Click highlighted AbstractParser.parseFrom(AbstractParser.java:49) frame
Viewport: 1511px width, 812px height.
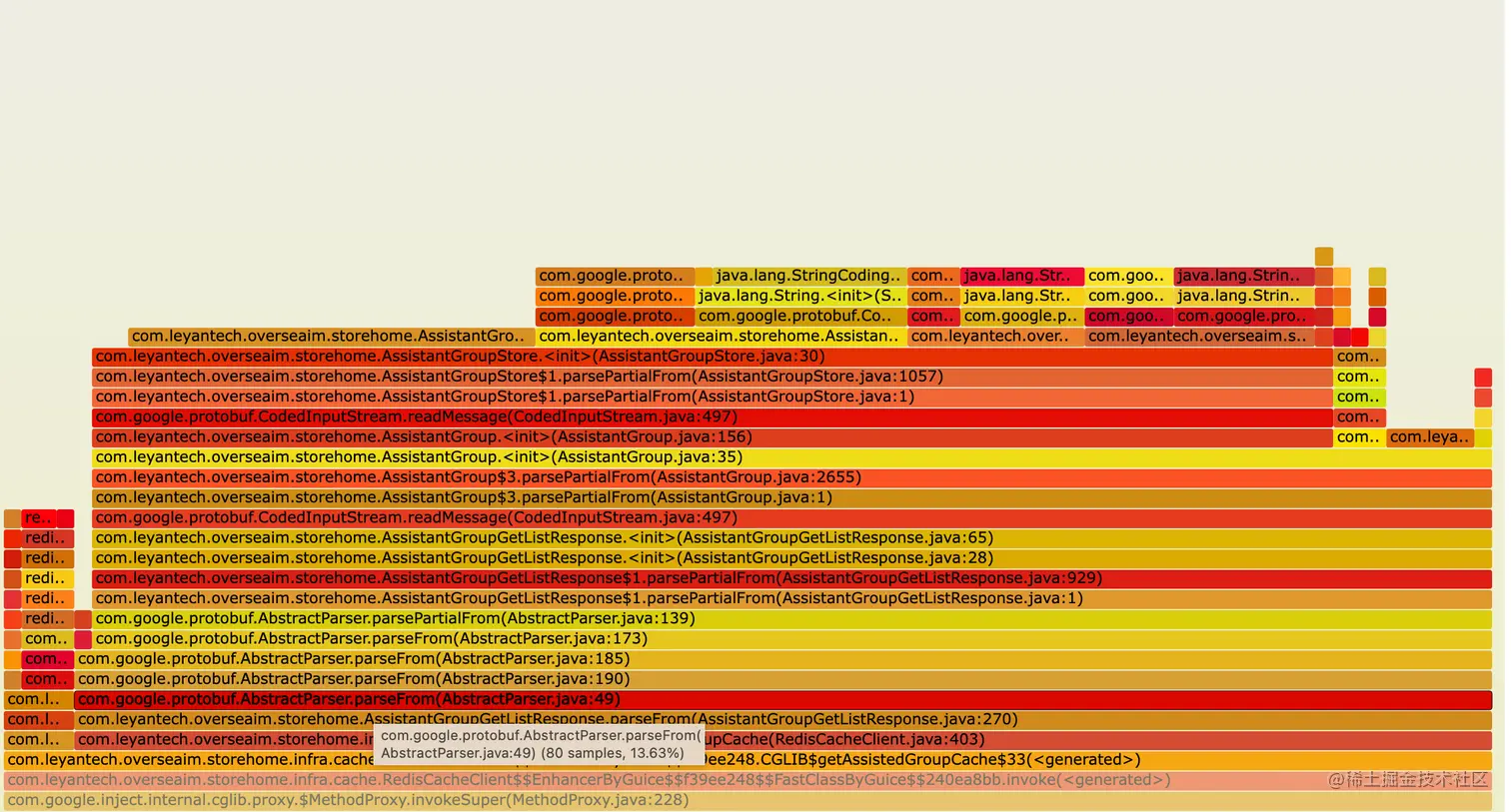click(782, 699)
